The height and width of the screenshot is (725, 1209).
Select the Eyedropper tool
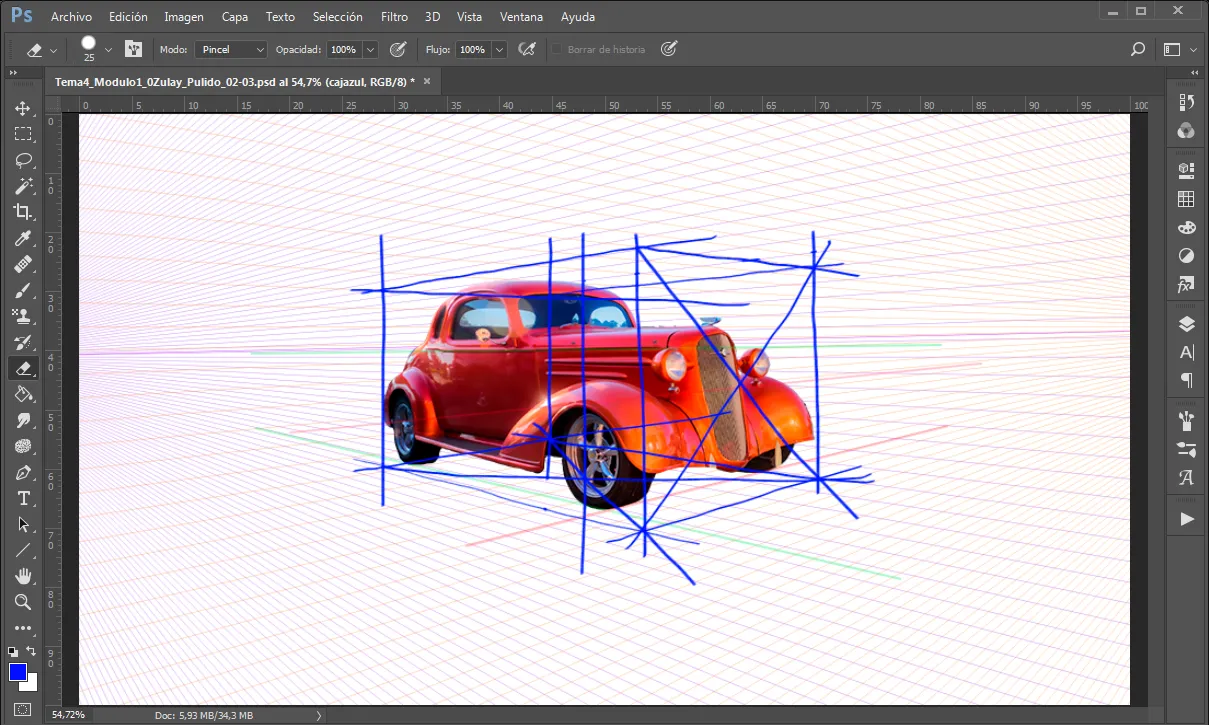click(x=23, y=238)
